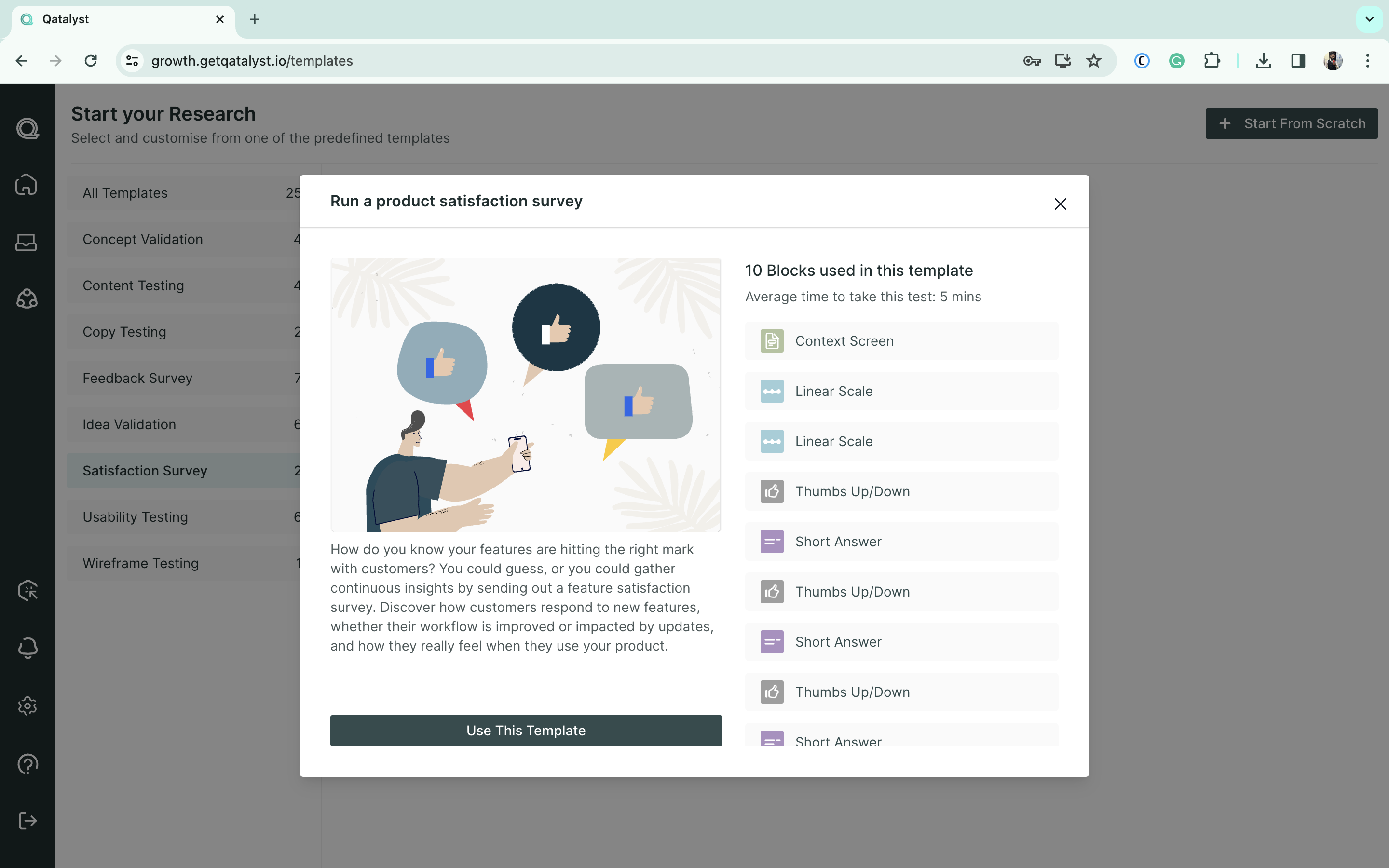
Task: Click the help question mark icon
Action: coord(27,763)
